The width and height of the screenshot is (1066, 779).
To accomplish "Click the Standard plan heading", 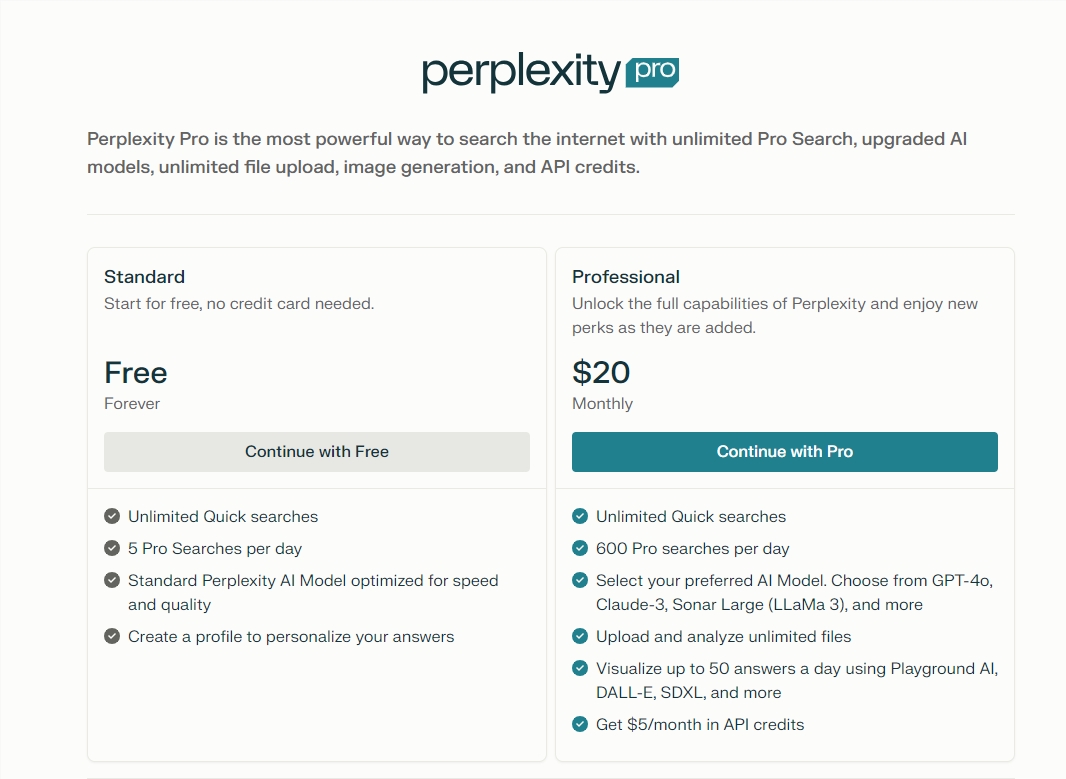I will pos(144,277).
